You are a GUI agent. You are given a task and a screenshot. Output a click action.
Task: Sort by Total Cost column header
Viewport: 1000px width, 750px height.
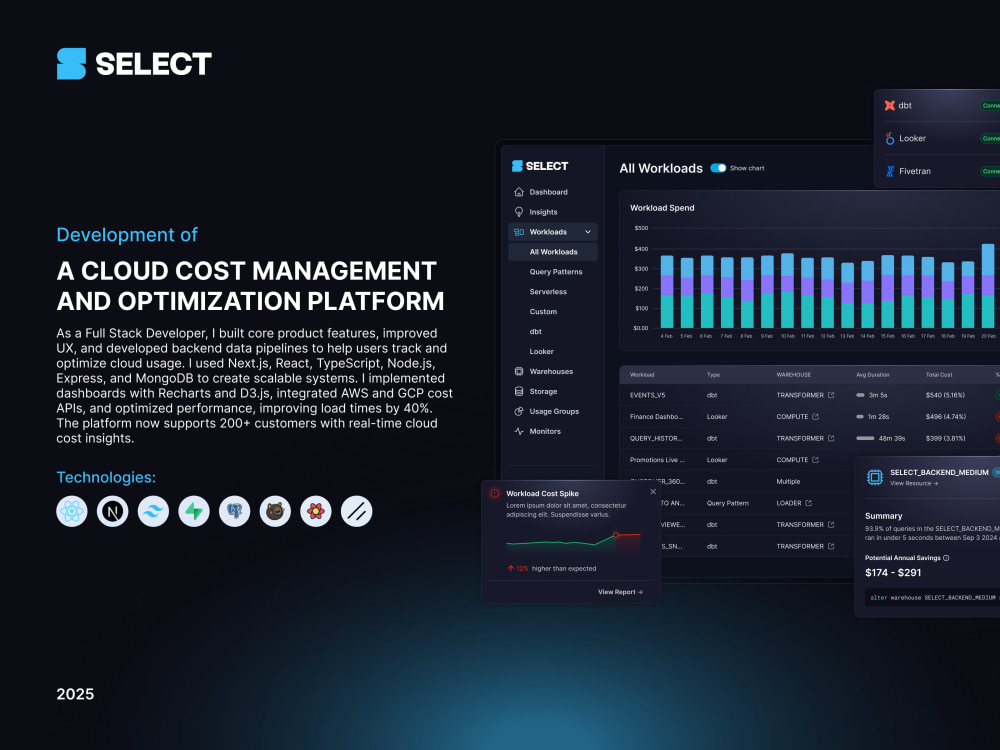939,375
